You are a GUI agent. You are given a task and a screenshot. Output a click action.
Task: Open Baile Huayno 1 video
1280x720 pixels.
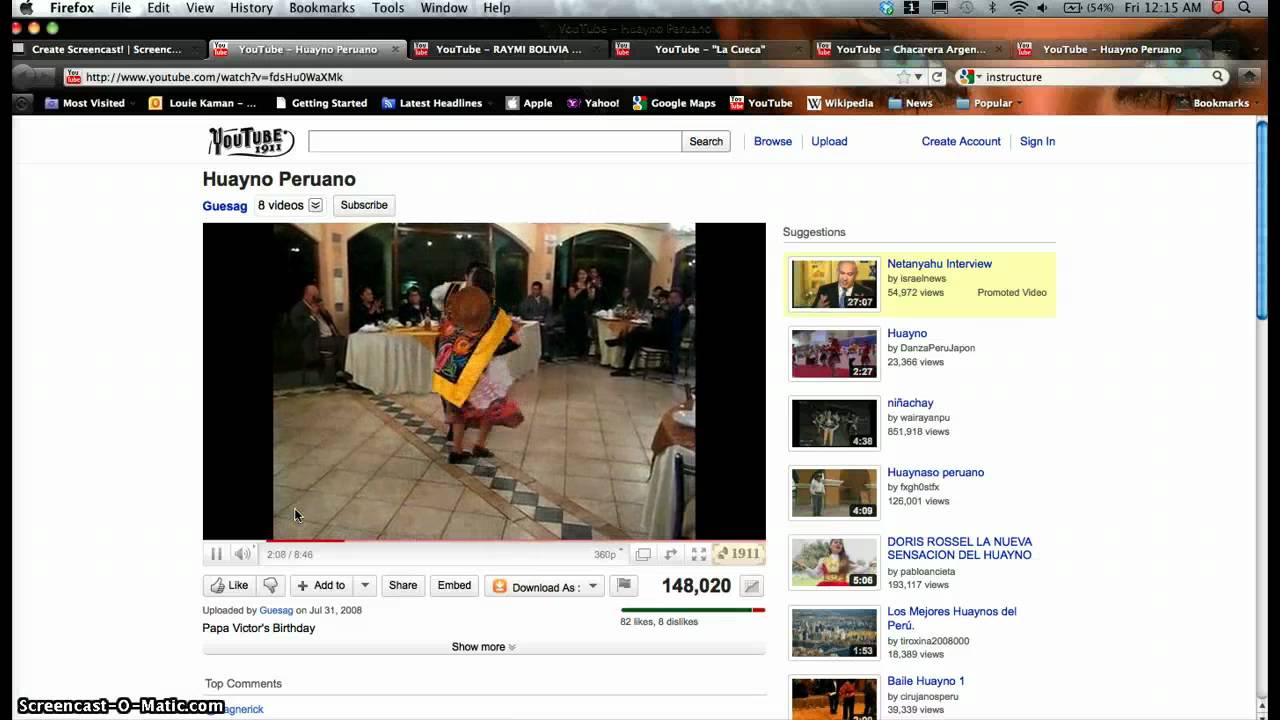coord(926,681)
